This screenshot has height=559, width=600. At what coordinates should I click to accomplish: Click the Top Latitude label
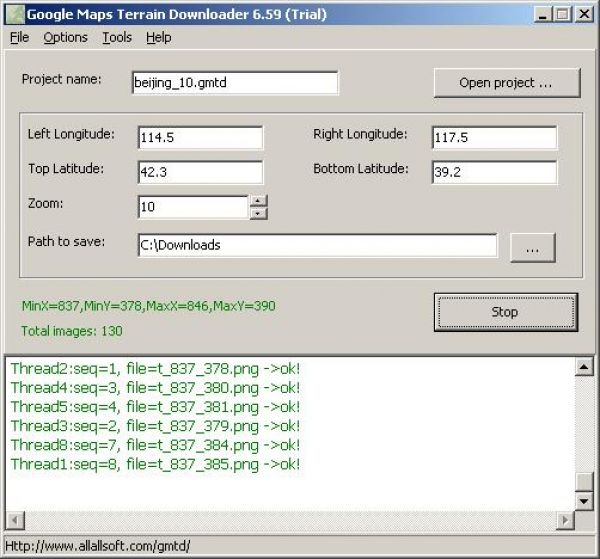click(x=66, y=169)
